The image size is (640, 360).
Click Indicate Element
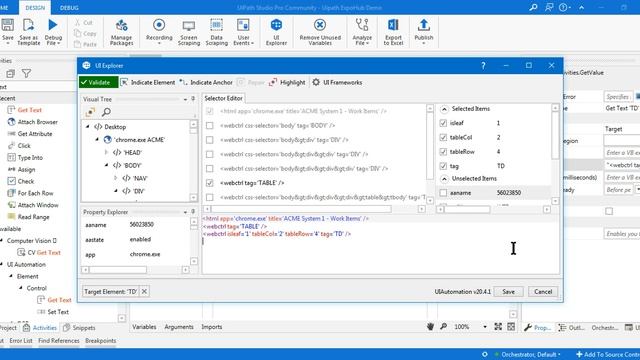[x=148, y=82]
